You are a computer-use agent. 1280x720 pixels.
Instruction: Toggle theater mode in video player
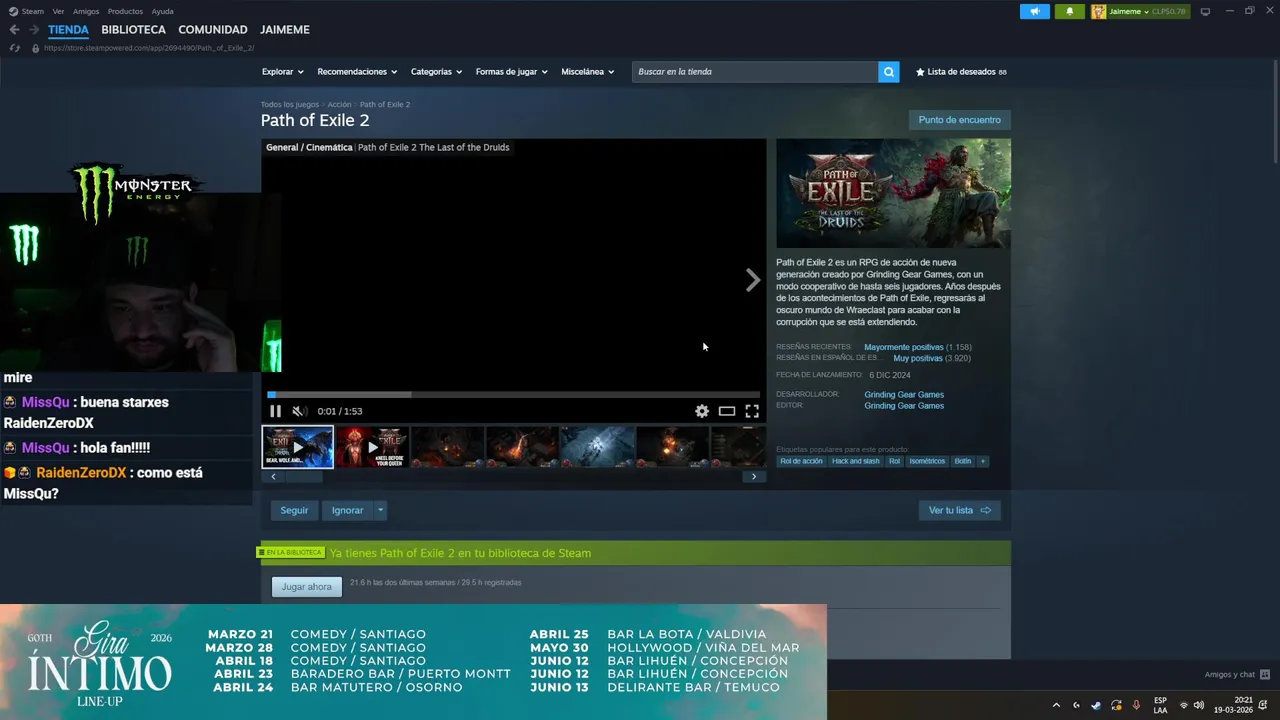[727, 411]
